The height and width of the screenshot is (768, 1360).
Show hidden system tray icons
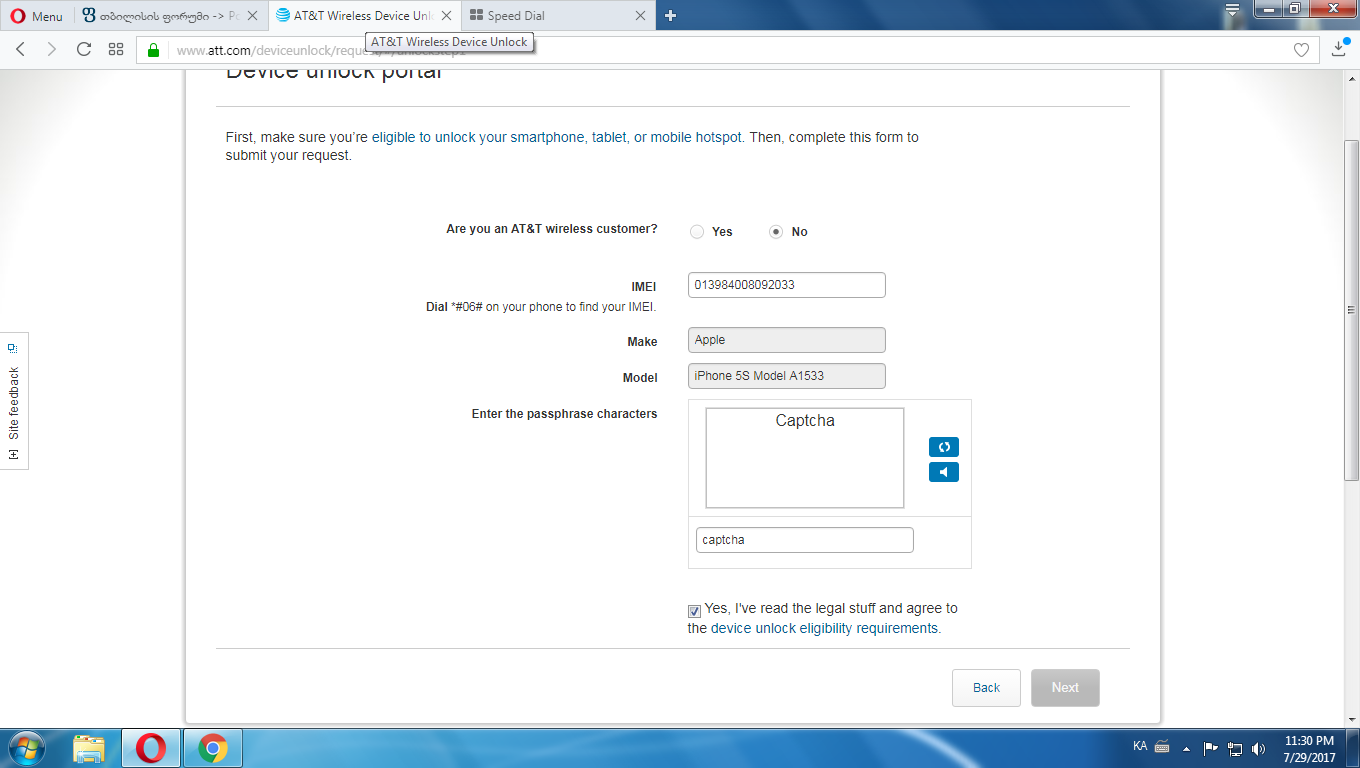1186,748
